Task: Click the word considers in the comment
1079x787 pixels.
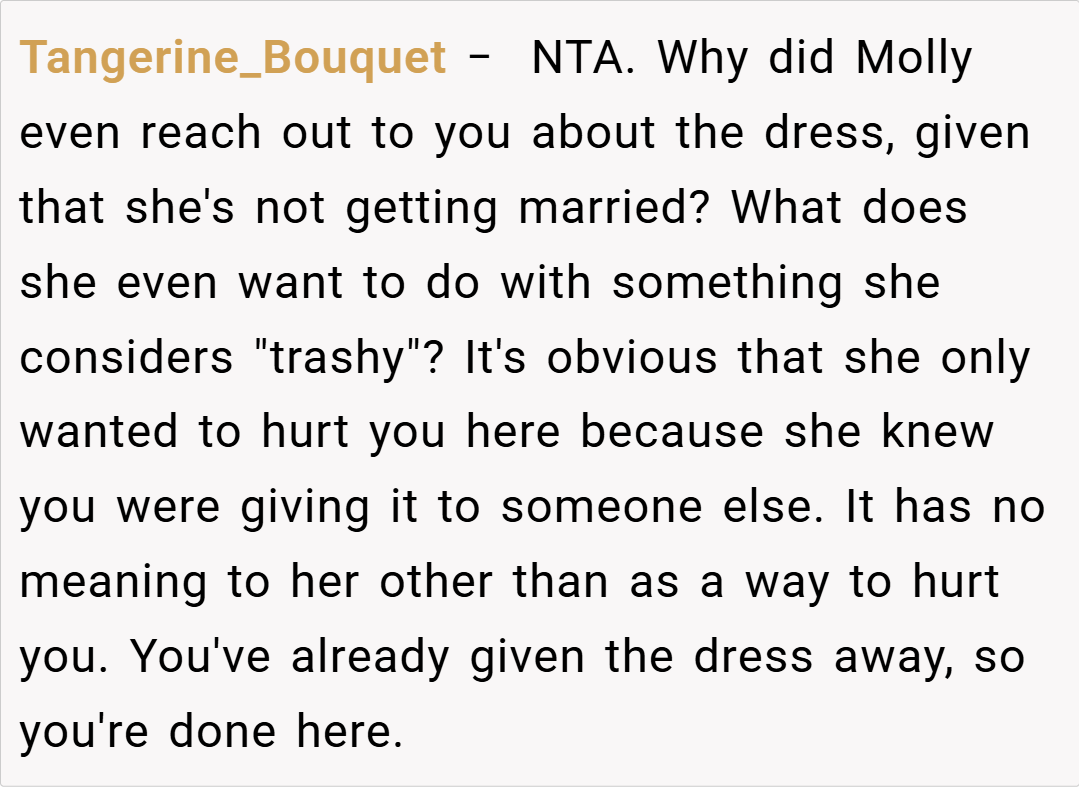Action: (x=126, y=357)
